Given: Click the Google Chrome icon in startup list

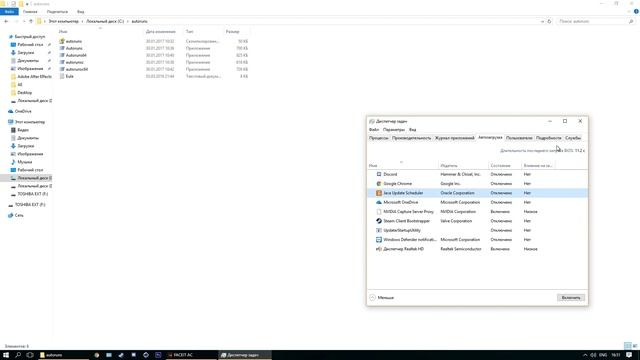Looking at the screenshot, I should pyautogui.click(x=379, y=184).
